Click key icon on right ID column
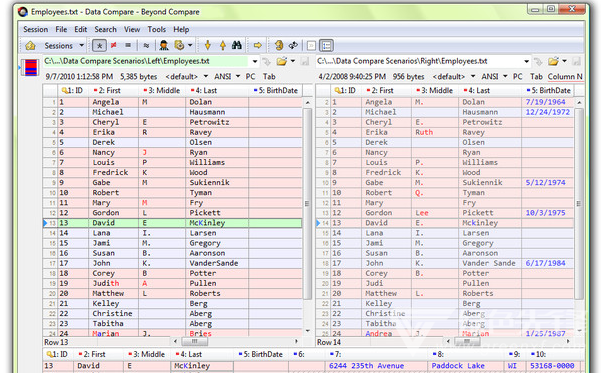 (337, 91)
